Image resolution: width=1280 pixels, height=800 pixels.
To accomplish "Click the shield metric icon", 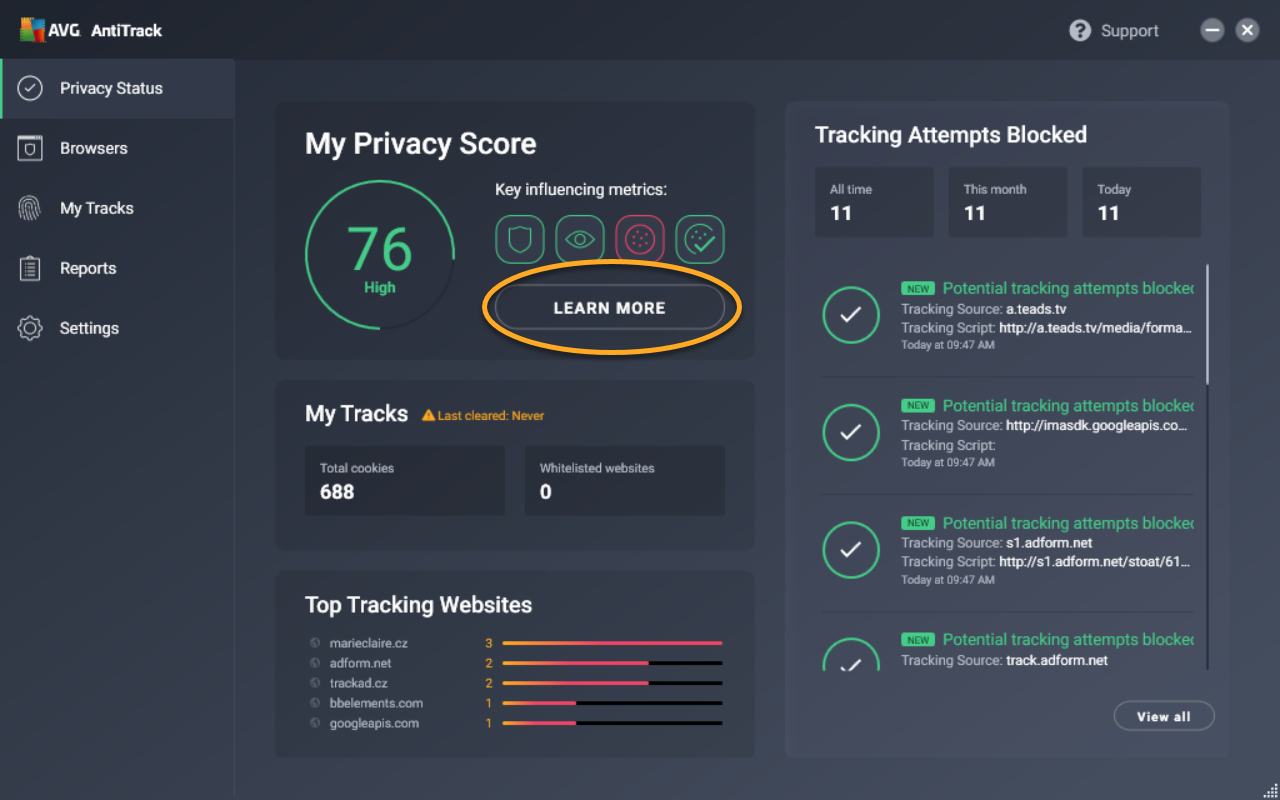I will [520, 239].
